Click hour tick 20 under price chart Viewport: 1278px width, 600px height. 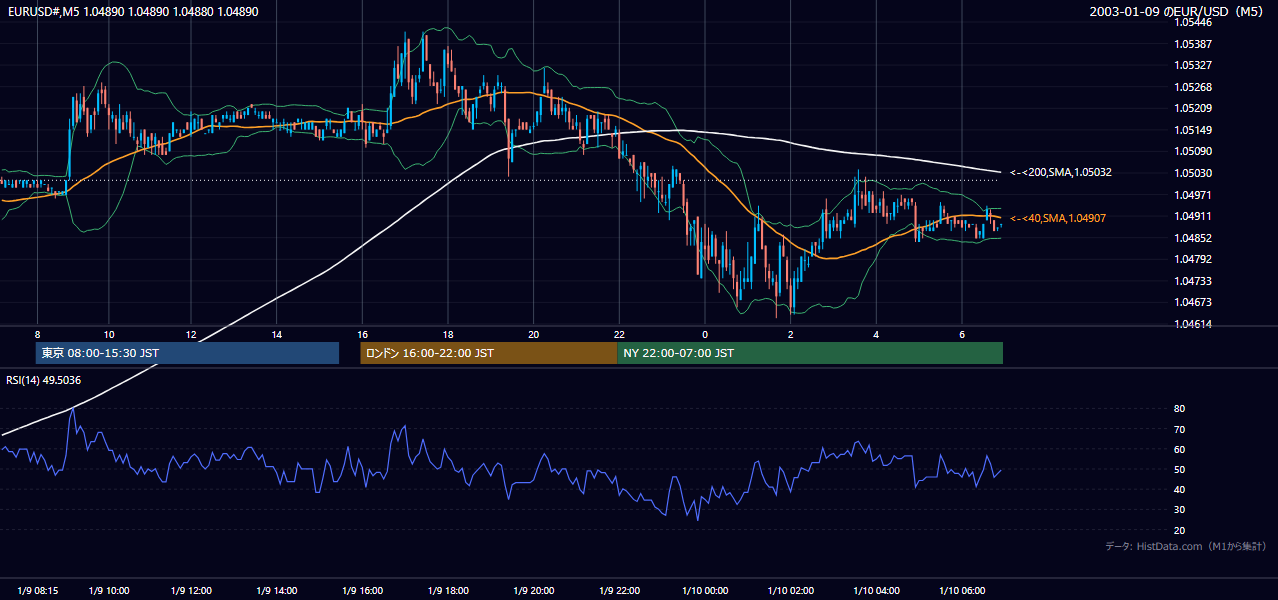534,334
